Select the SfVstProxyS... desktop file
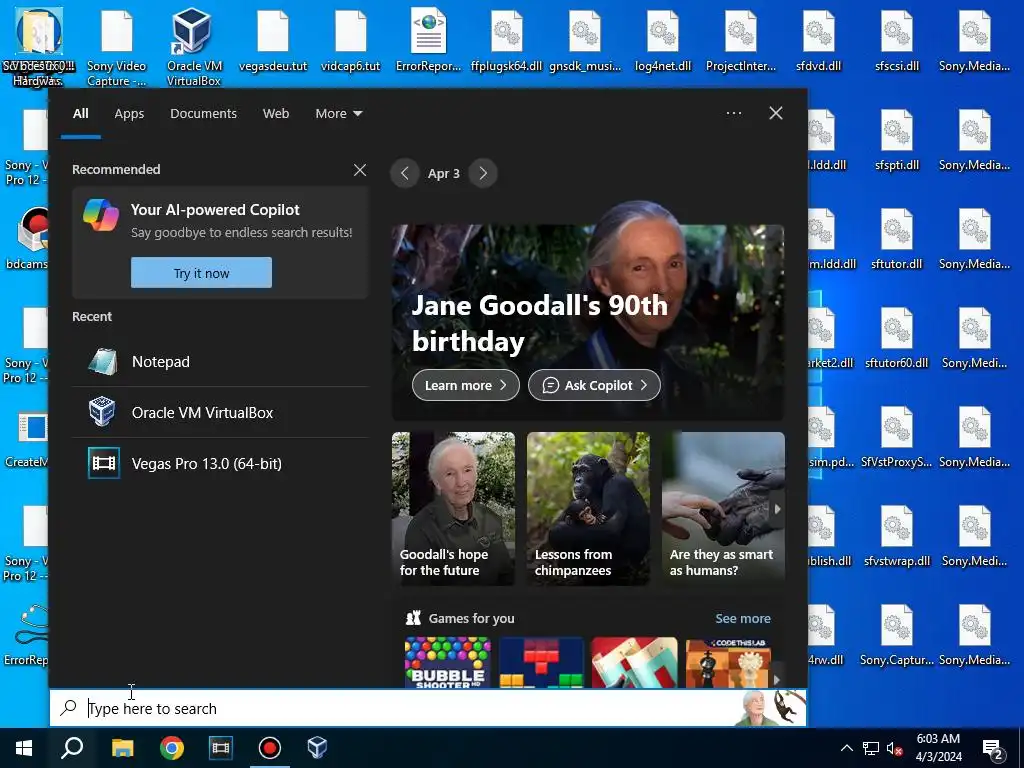This screenshot has width=1024, height=768. click(x=897, y=437)
